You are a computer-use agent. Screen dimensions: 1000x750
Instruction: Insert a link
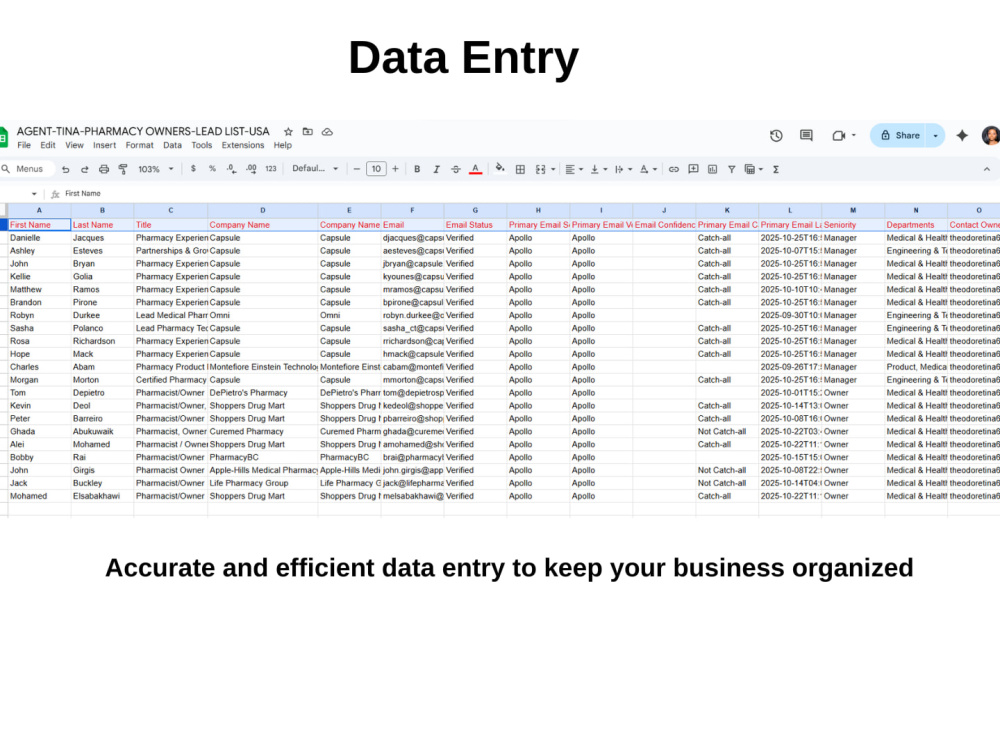[x=673, y=169]
